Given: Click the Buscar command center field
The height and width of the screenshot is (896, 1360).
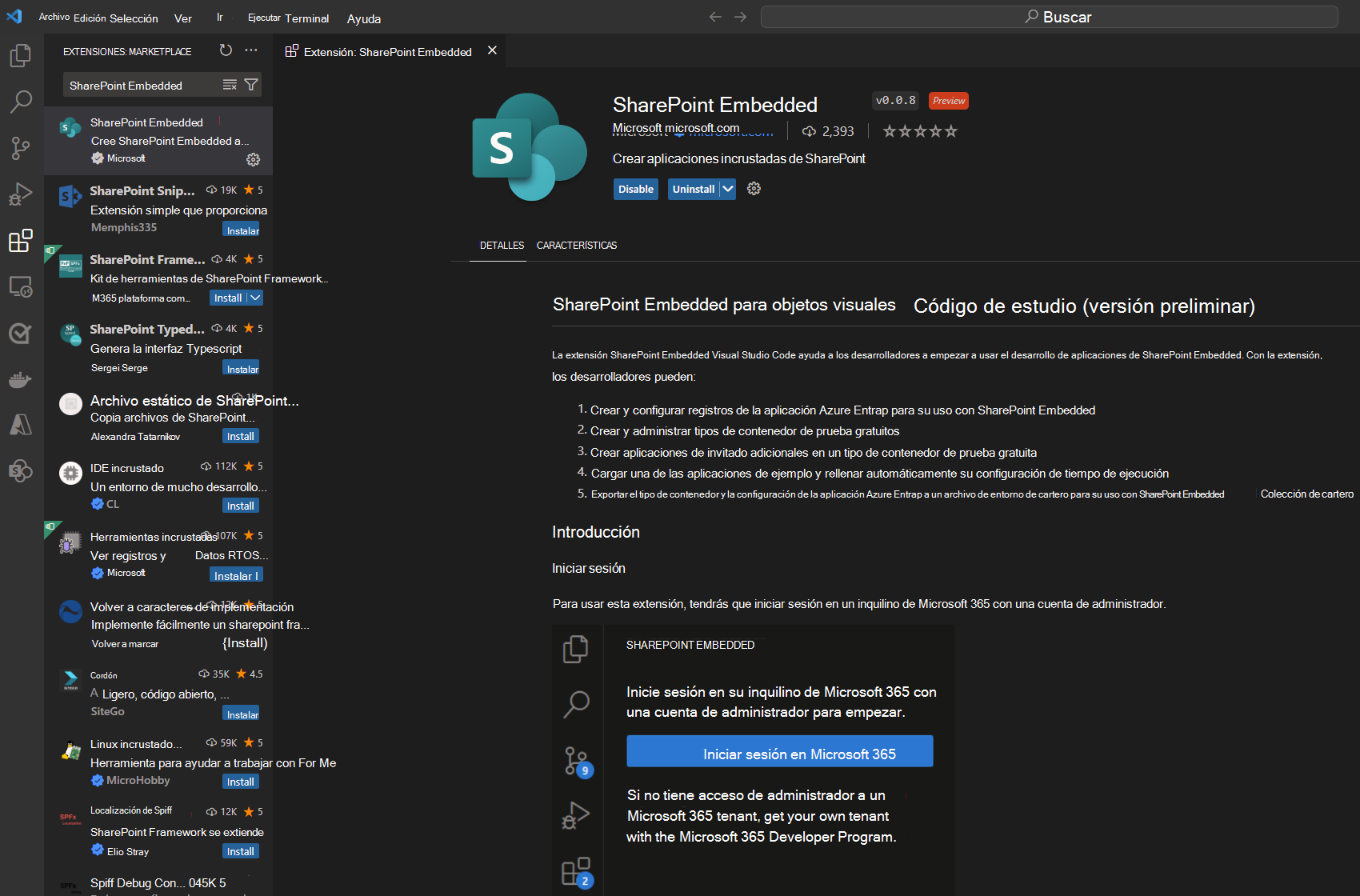Looking at the screenshot, I should [x=1049, y=17].
